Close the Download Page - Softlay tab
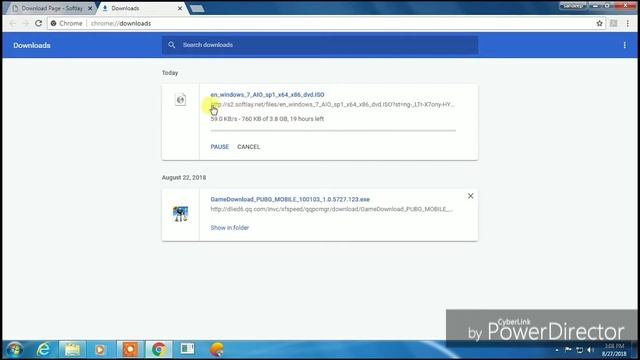640x360 pixels. [90, 8]
